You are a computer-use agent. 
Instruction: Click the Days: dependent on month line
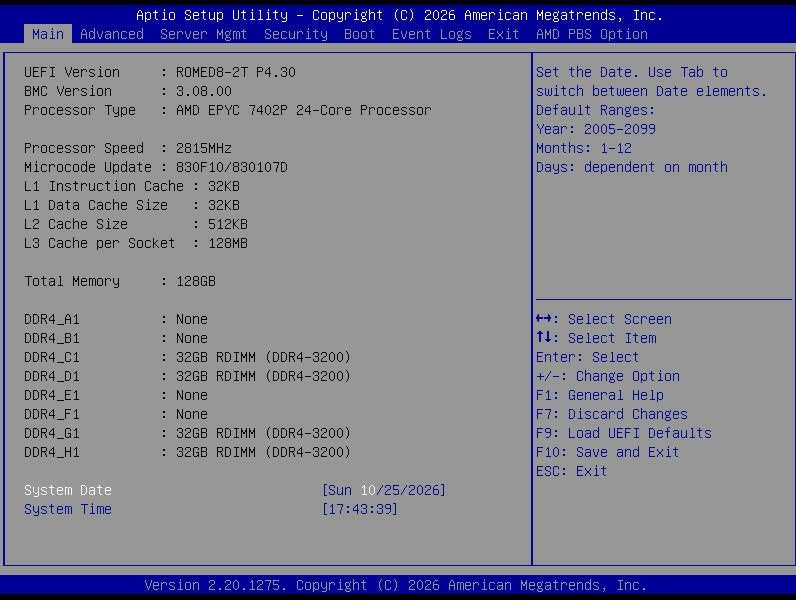[632, 168]
